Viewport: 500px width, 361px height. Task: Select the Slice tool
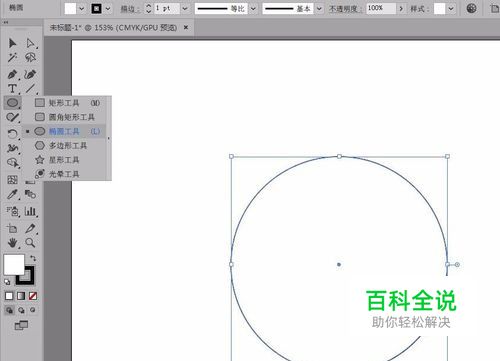pyautogui.click(x=30, y=228)
